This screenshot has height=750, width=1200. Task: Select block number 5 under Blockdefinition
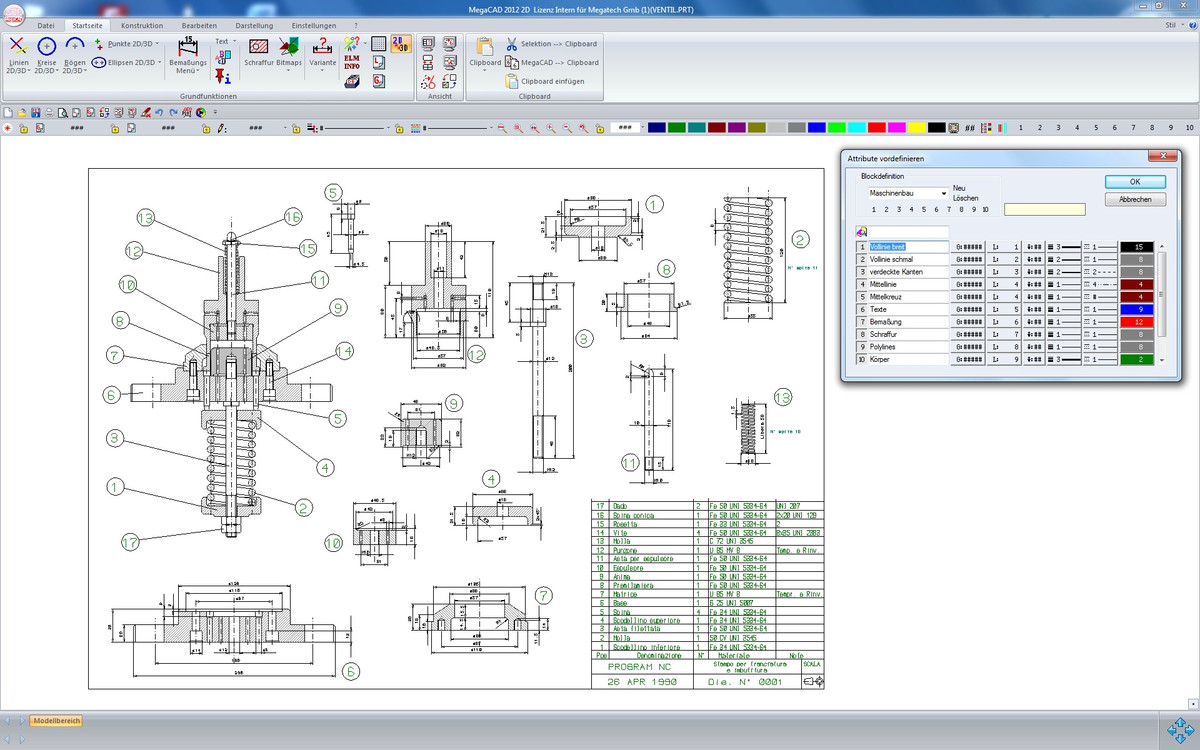(x=922, y=209)
